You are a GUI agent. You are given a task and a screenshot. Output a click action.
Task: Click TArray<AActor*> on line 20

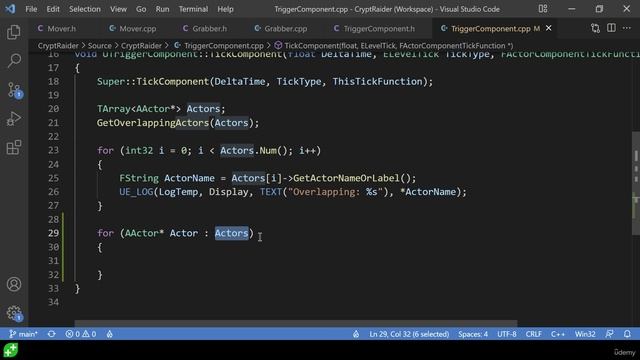point(139,109)
